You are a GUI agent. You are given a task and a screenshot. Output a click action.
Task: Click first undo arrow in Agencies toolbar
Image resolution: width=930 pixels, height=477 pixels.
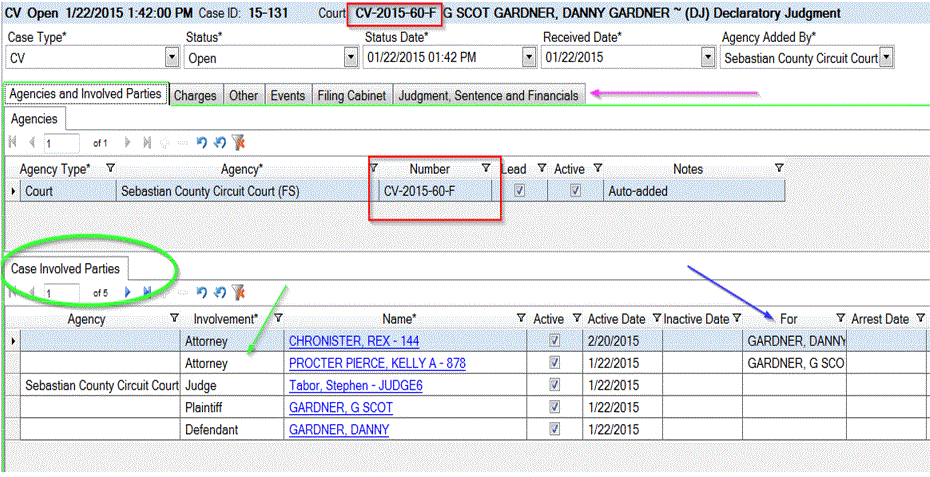click(202, 143)
